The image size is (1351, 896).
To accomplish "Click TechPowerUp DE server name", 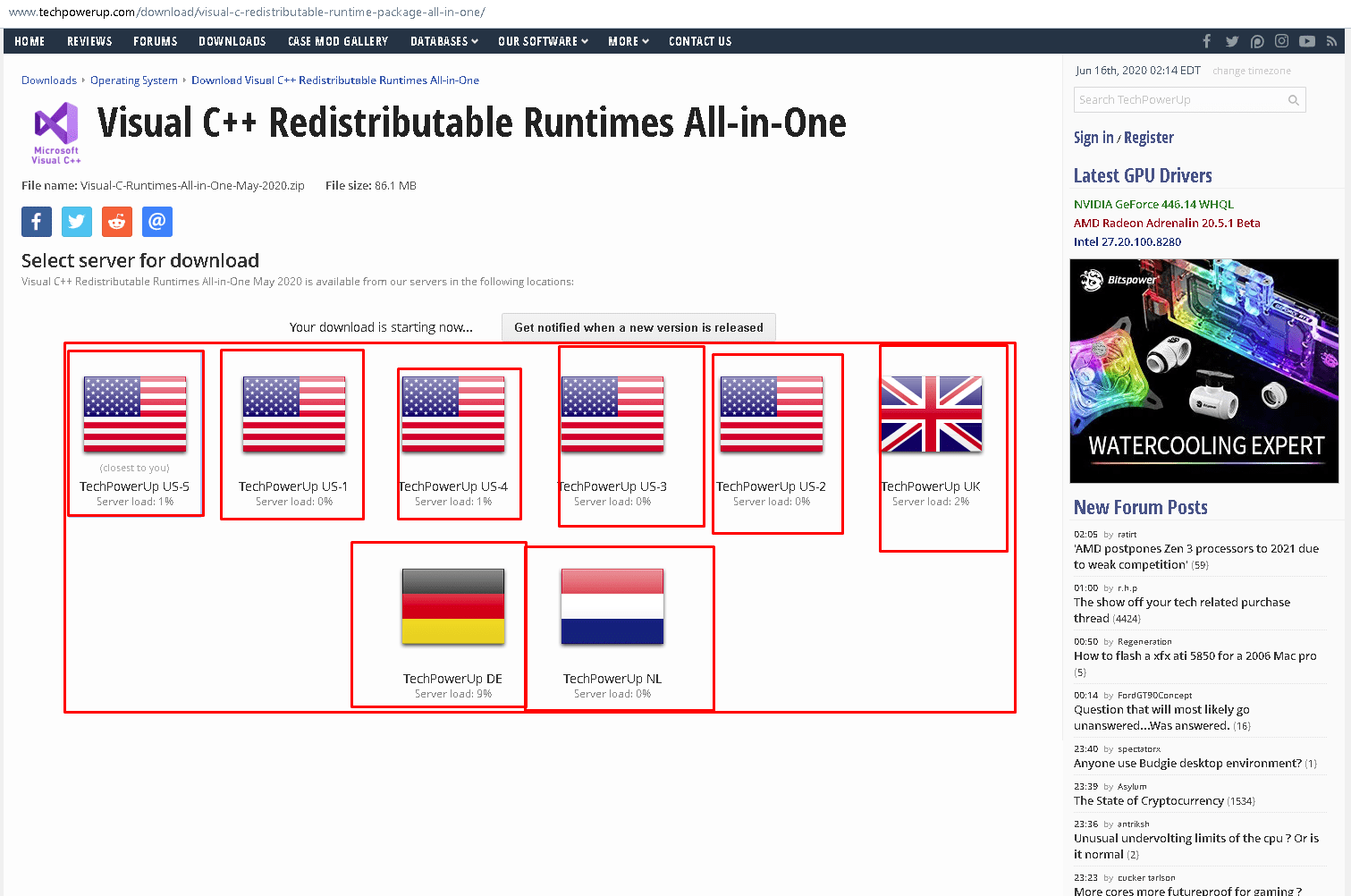I will [453, 679].
